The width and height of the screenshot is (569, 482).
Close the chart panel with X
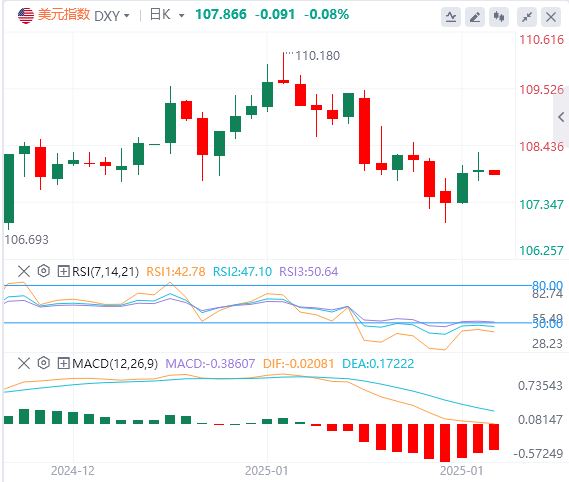[x=551, y=17]
